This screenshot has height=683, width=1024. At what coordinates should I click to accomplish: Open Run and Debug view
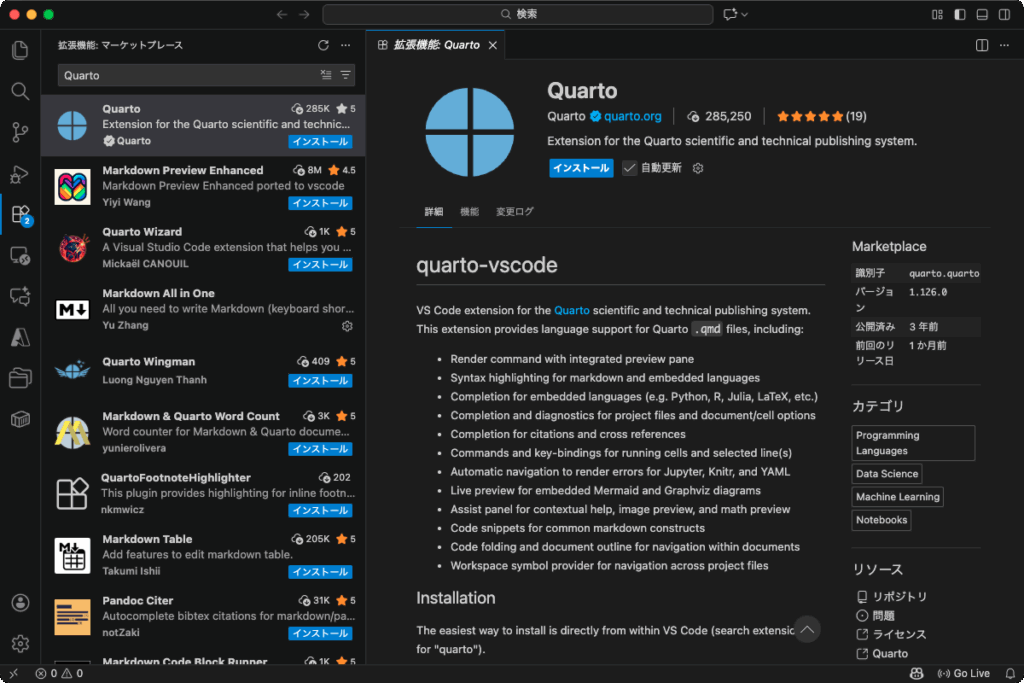(x=20, y=174)
